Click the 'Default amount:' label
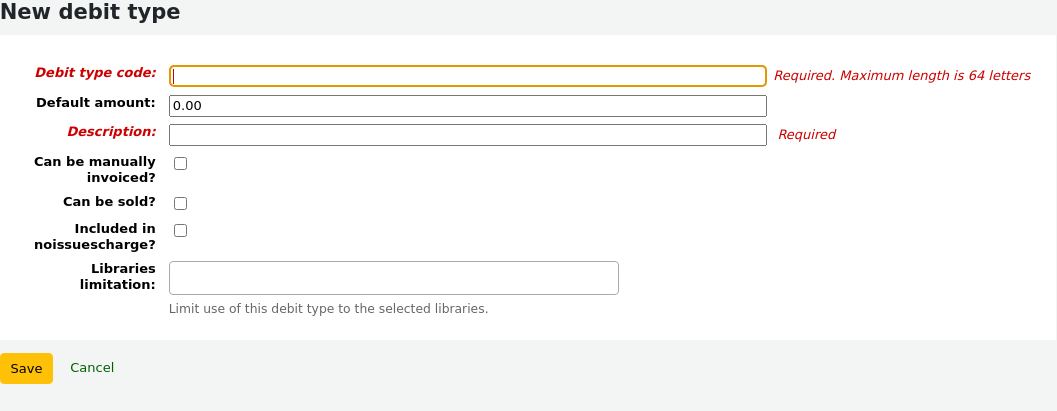Screen dimensions: 1057x411 (96, 103)
